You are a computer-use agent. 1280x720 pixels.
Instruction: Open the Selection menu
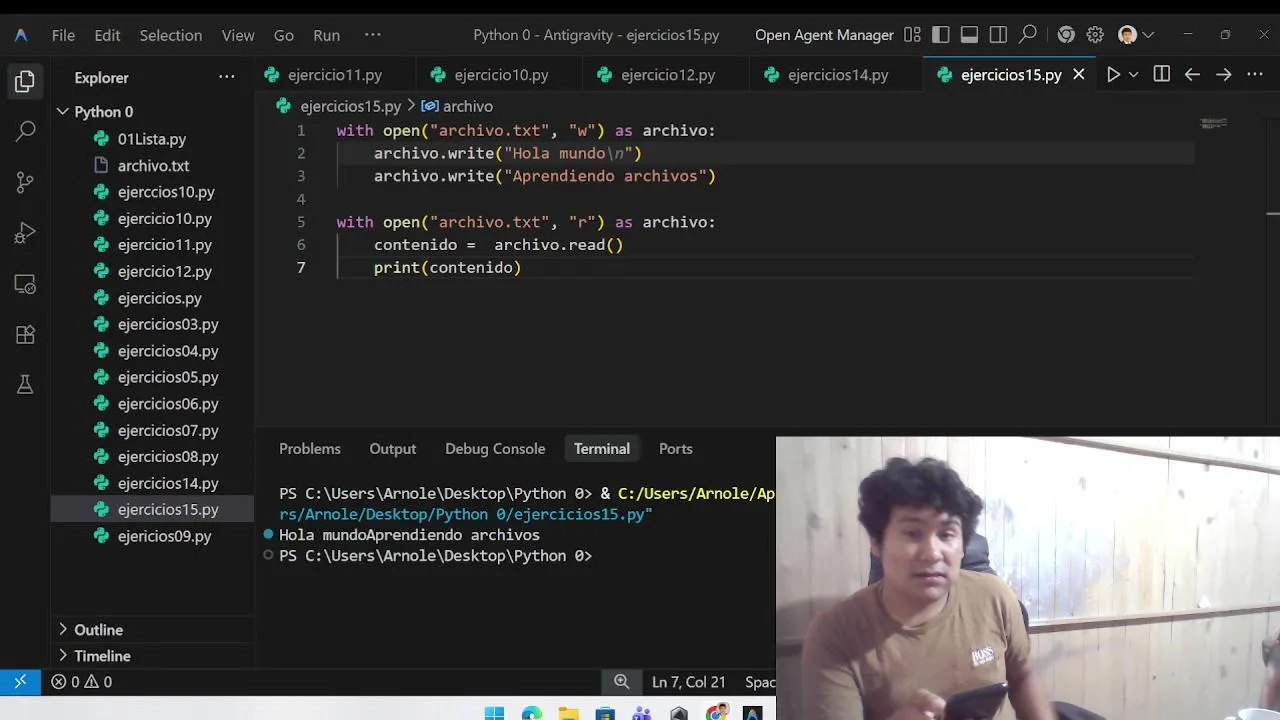point(170,35)
